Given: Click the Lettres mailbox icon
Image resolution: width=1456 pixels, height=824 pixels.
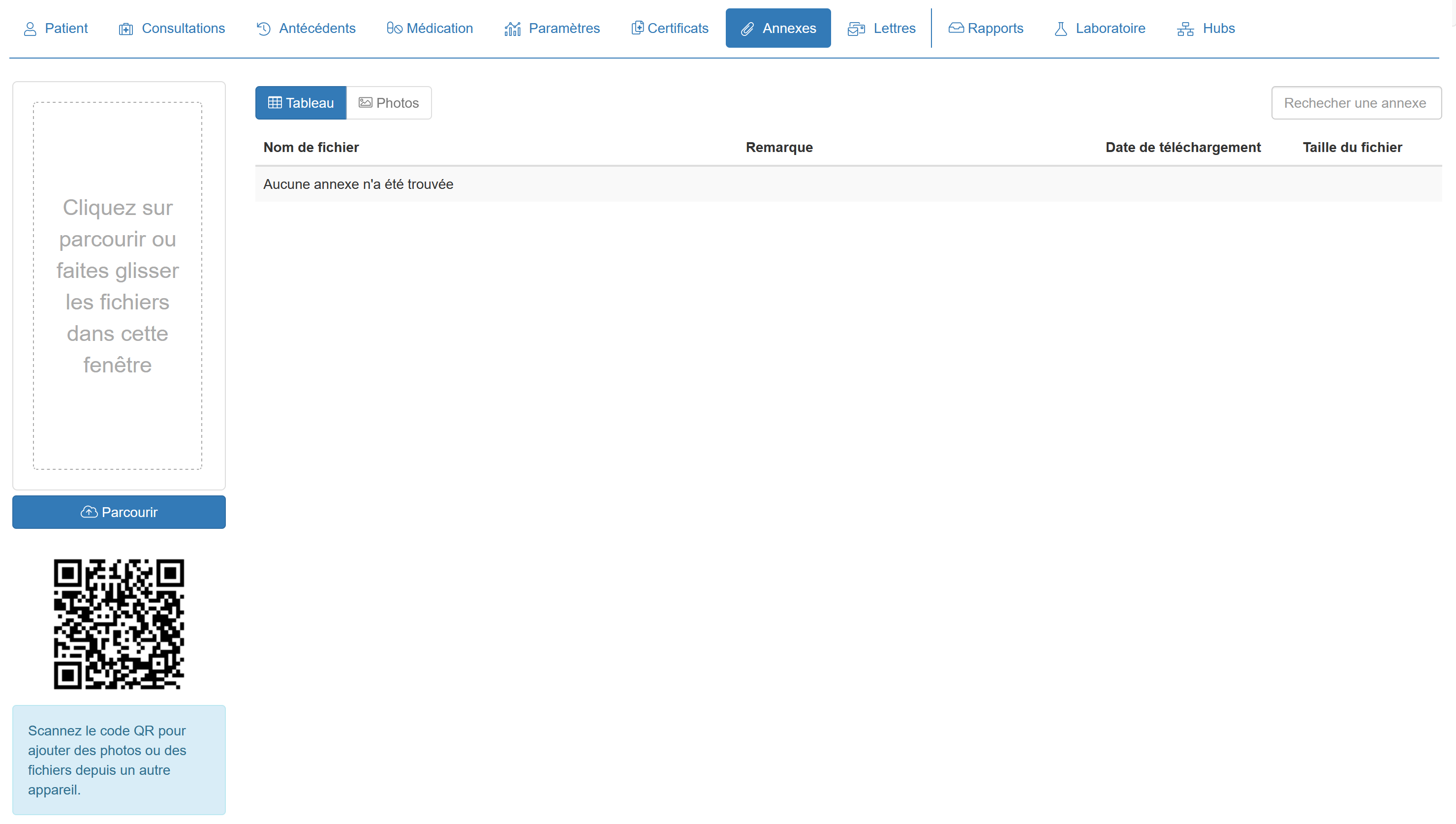Looking at the screenshot, I should pyautogui.click(x=856, y=29).
